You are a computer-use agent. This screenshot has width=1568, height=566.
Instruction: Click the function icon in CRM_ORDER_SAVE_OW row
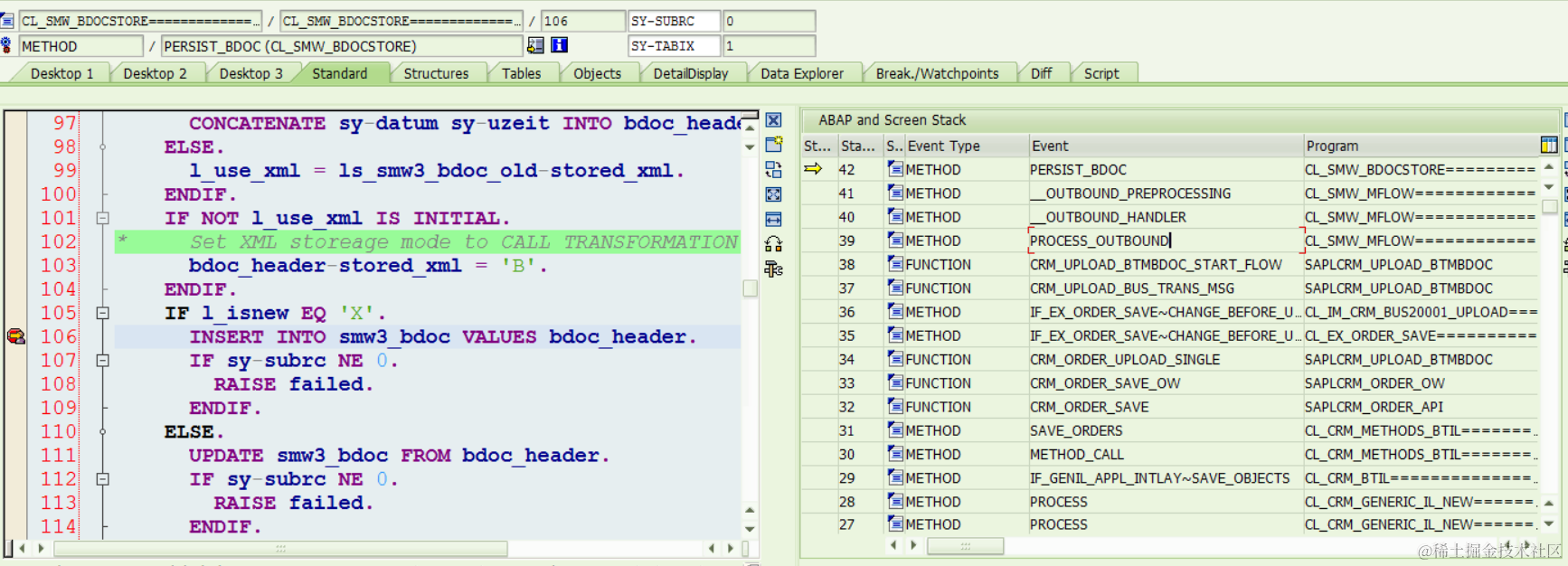[x=895, y=383]
